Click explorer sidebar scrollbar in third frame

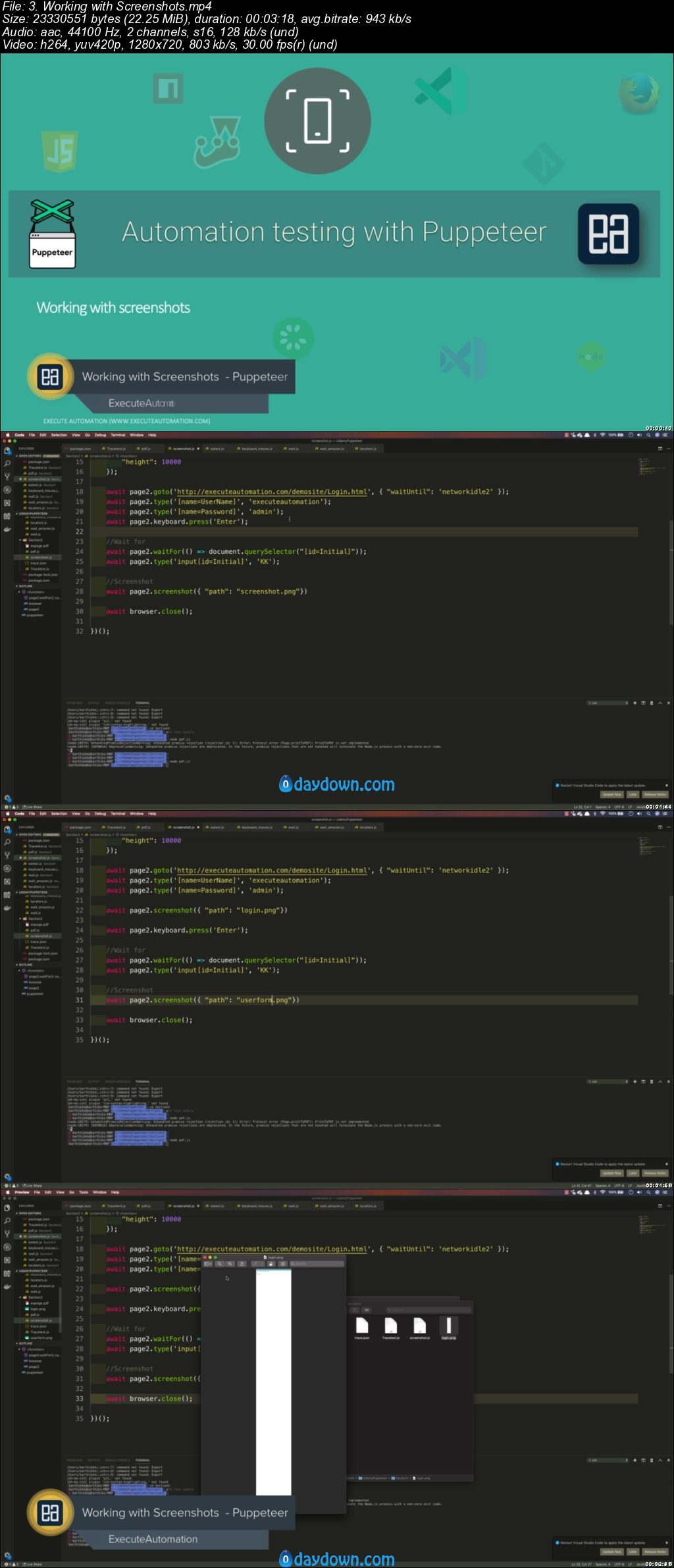click(x=60, y=1311)
